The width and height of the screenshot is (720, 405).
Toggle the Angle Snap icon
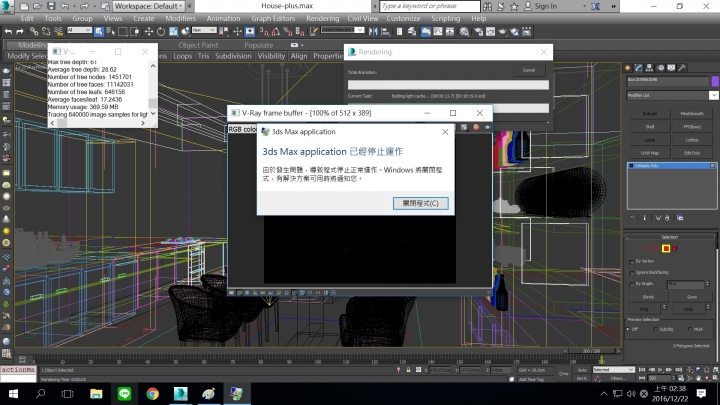276,31
